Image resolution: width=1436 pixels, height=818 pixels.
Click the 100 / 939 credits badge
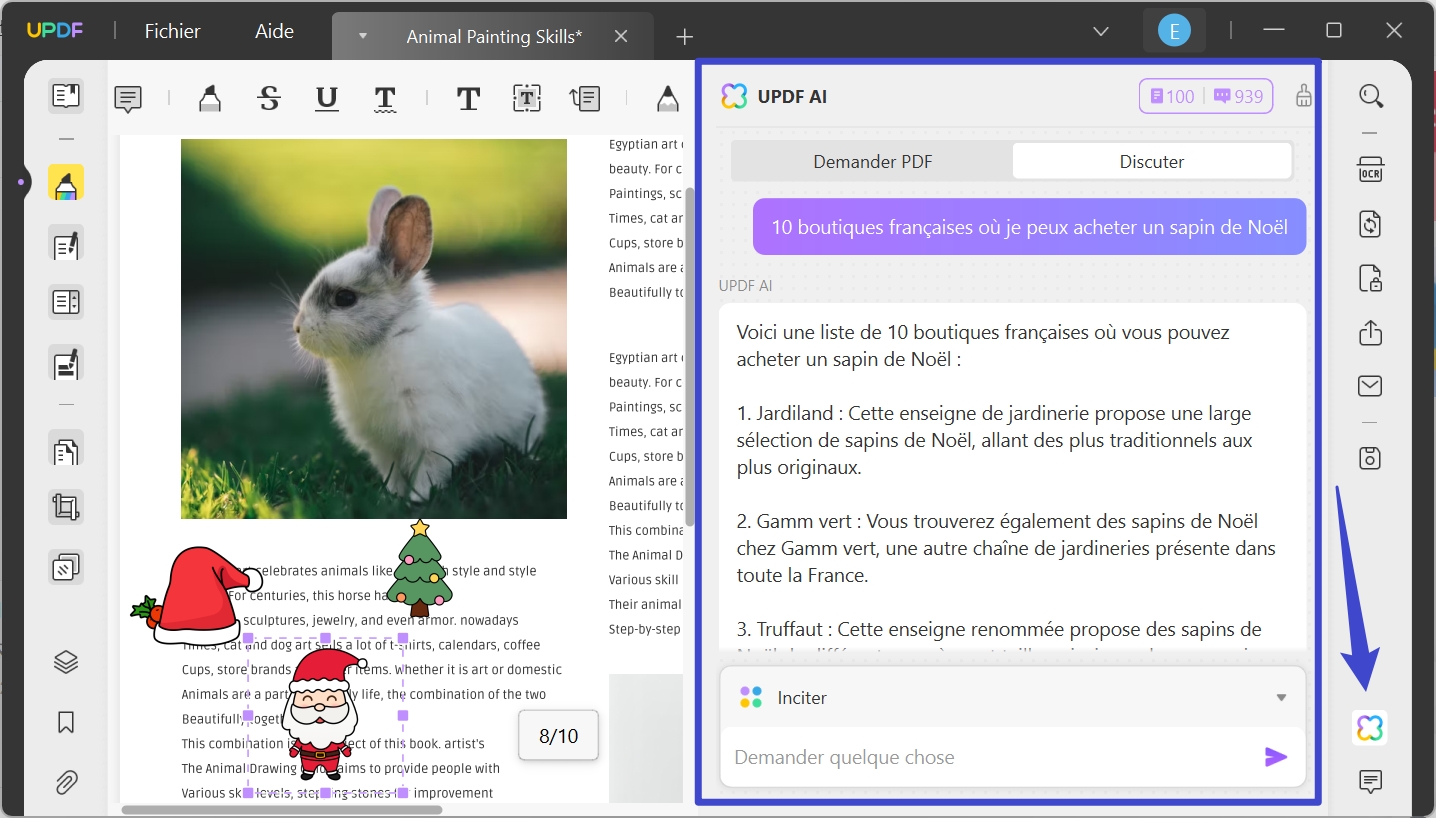[x=1206, y=96]
